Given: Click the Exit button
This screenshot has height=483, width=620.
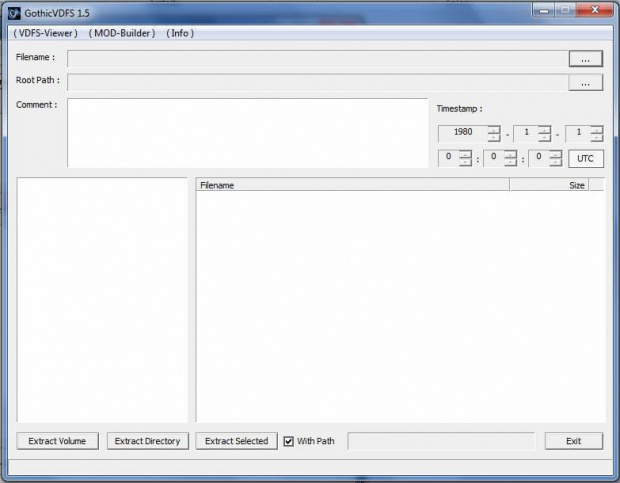Looking at the screenshot, I should point(574,441).
